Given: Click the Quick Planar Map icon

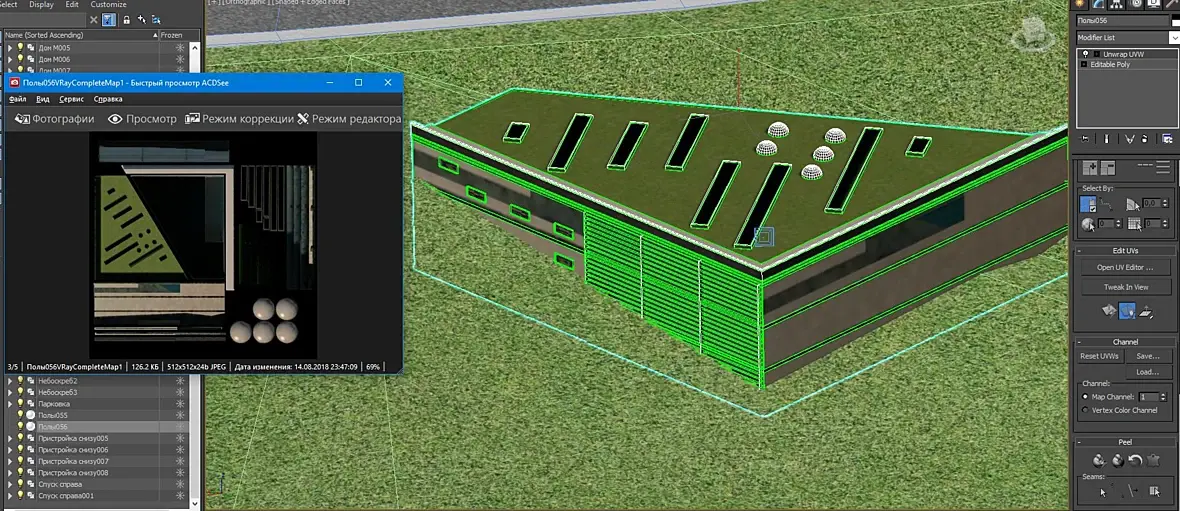Looking at the screenshot, I should click(1108, 311).
